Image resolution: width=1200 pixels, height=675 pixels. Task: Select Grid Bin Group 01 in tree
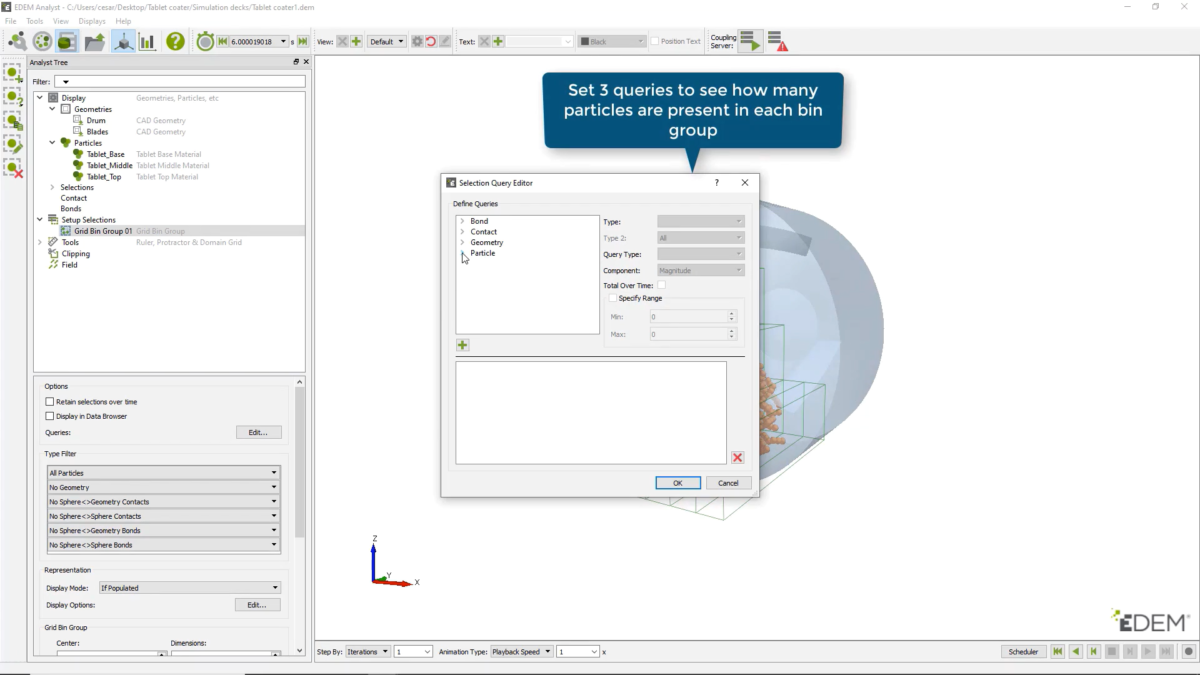[103, 231]
